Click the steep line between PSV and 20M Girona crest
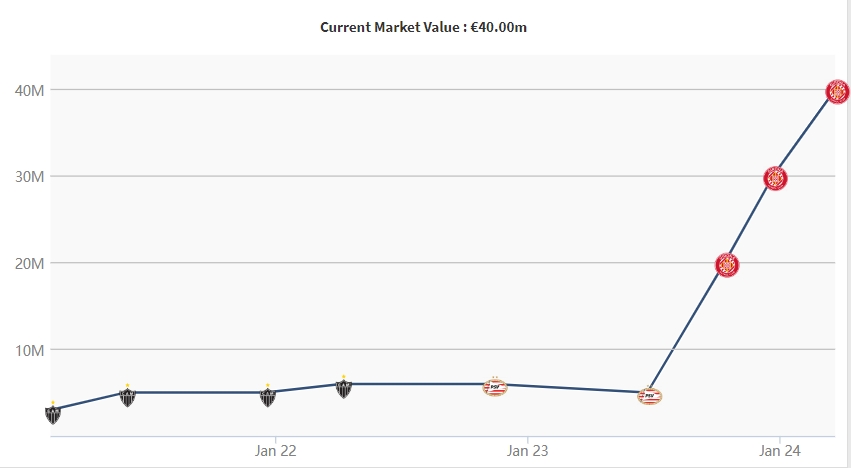This screenshot has height=468, width=851. (688, 330)
